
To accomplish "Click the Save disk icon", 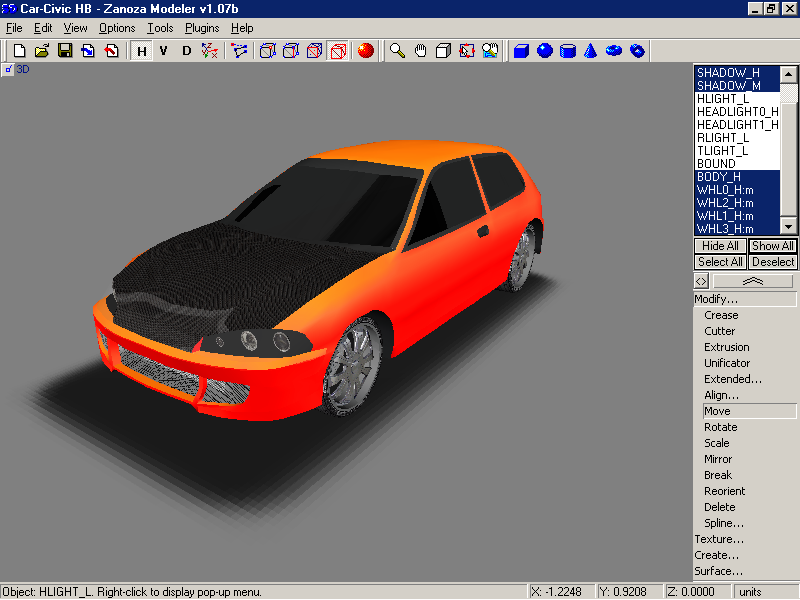I will point(65,50).
